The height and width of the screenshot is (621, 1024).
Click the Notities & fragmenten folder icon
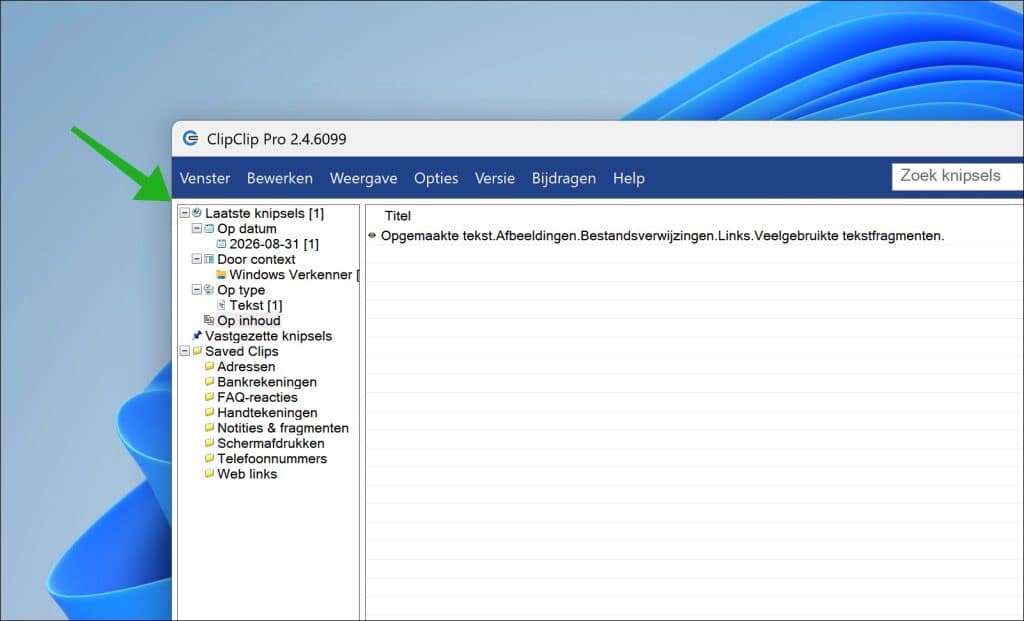tap(209, 428)
